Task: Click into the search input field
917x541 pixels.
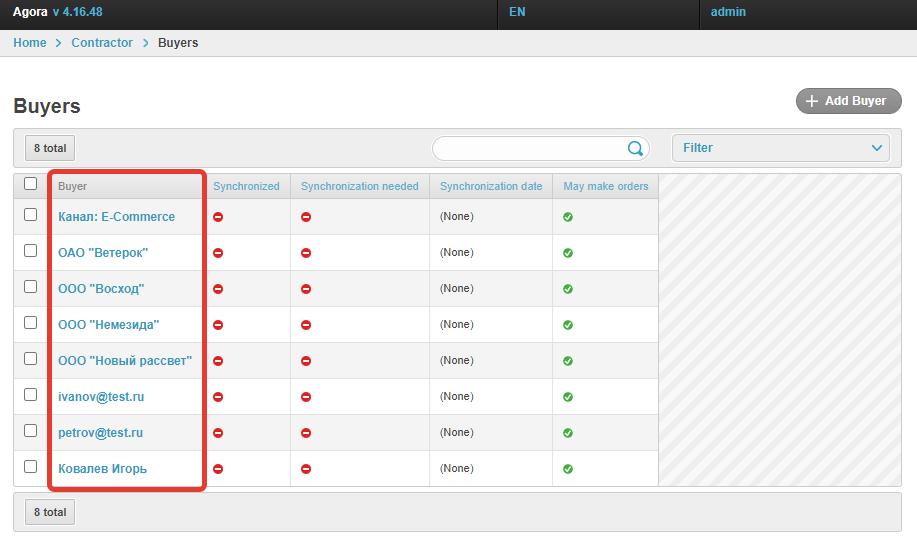Action: tap(528, 148)
